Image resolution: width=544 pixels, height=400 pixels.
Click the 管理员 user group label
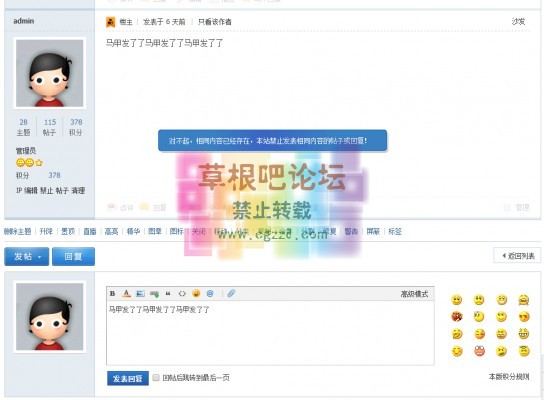pos(26,151)
